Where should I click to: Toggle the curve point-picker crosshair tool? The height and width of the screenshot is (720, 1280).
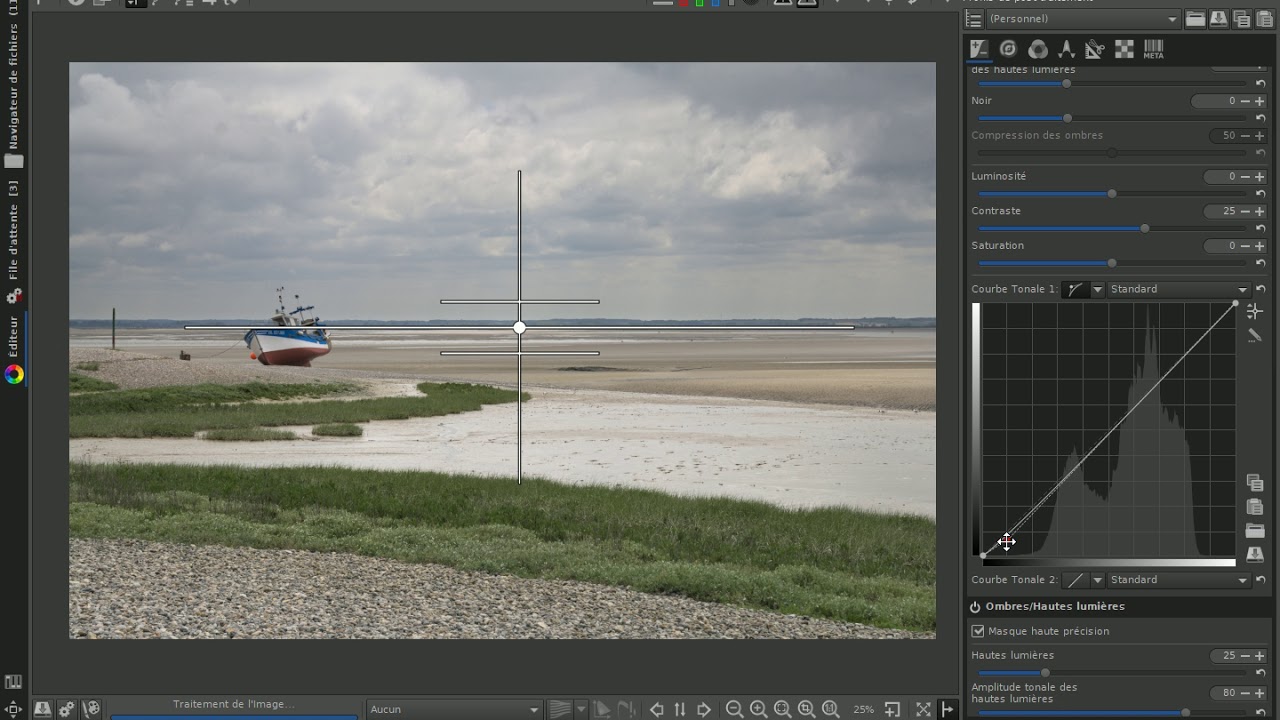1255,312
